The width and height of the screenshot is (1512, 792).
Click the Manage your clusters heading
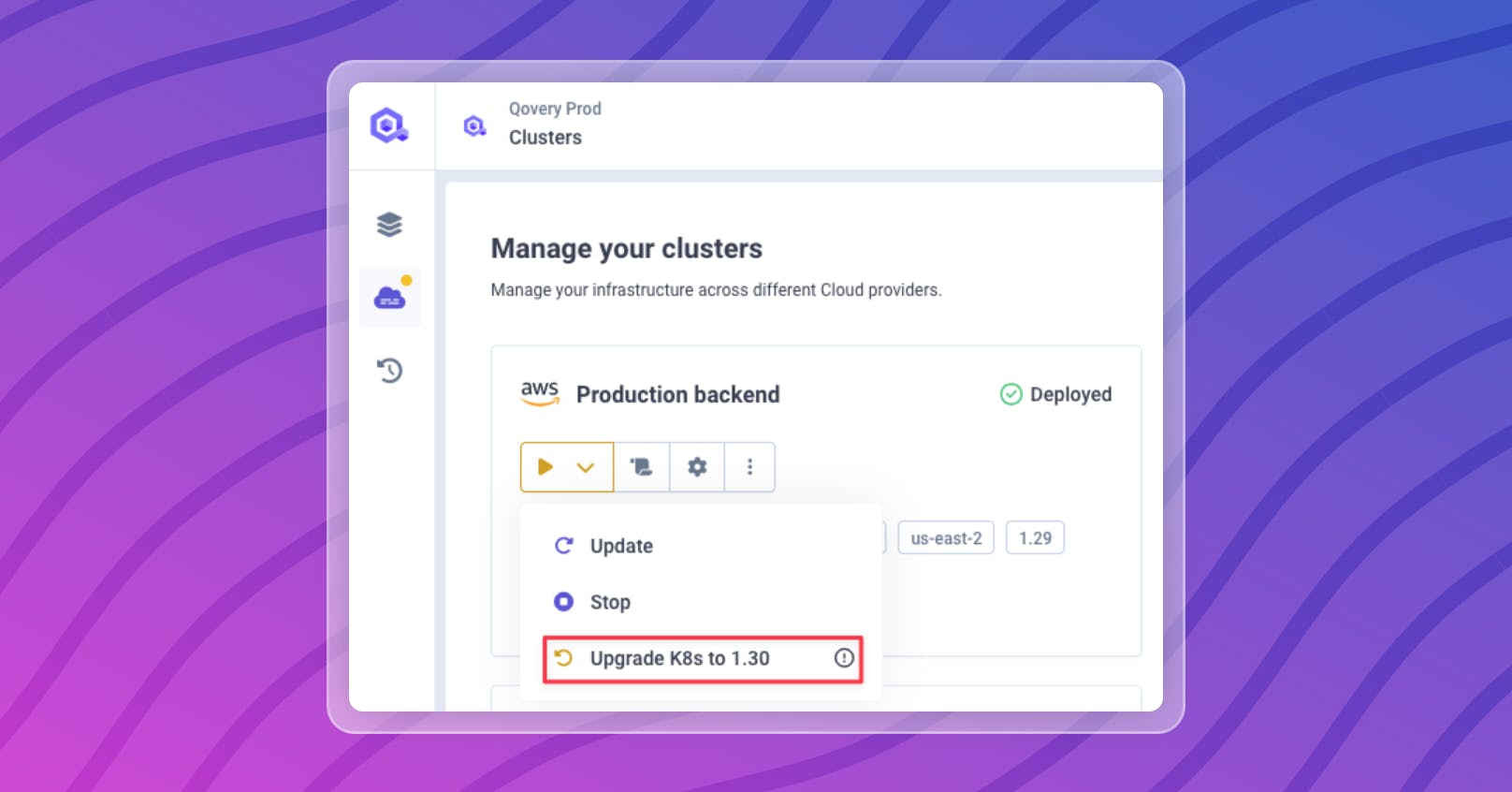pyautogui.click(x=627, y=249)
